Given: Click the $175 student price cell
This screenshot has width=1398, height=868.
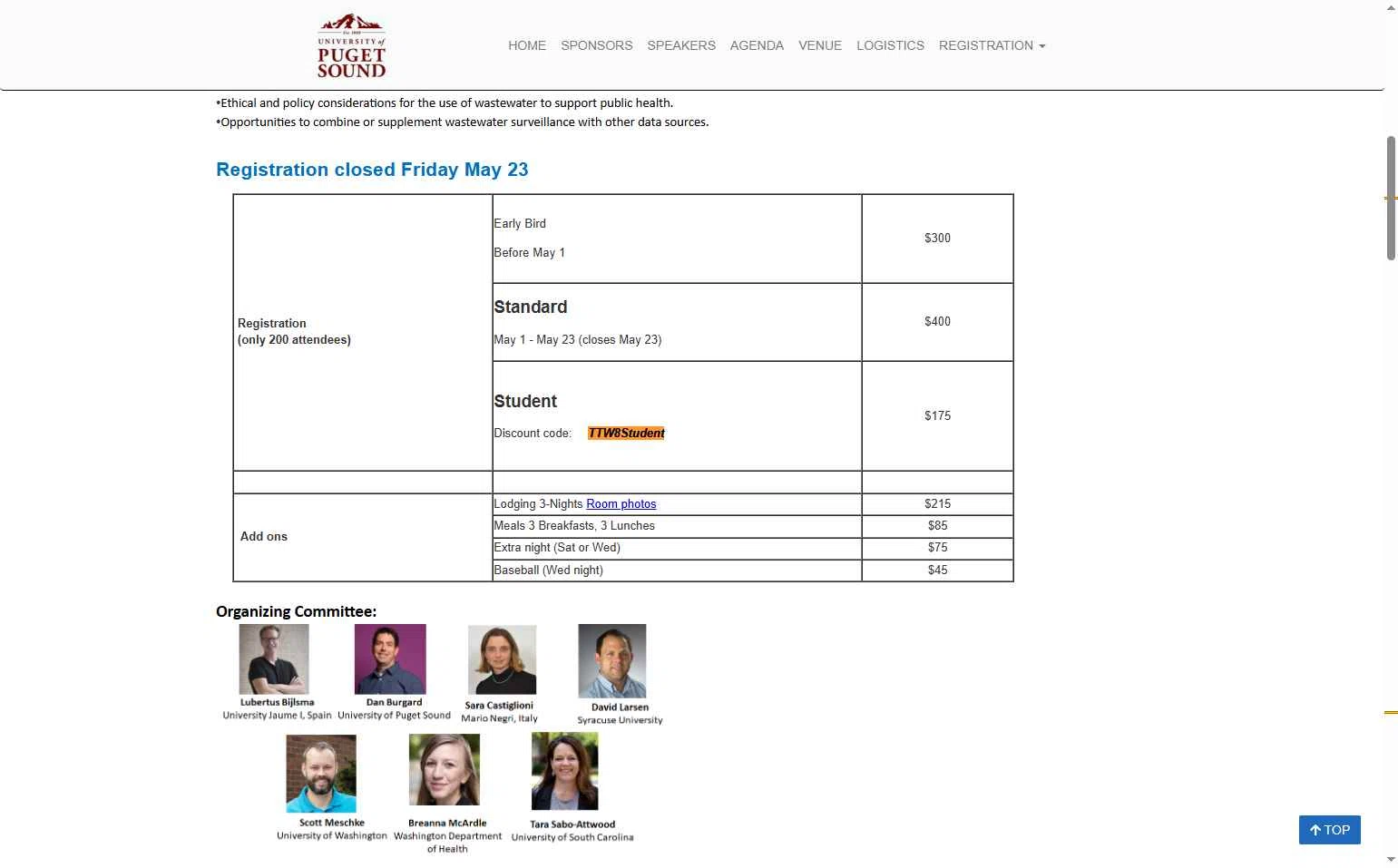Looking at the screenshot, I should tap(937, 416).
